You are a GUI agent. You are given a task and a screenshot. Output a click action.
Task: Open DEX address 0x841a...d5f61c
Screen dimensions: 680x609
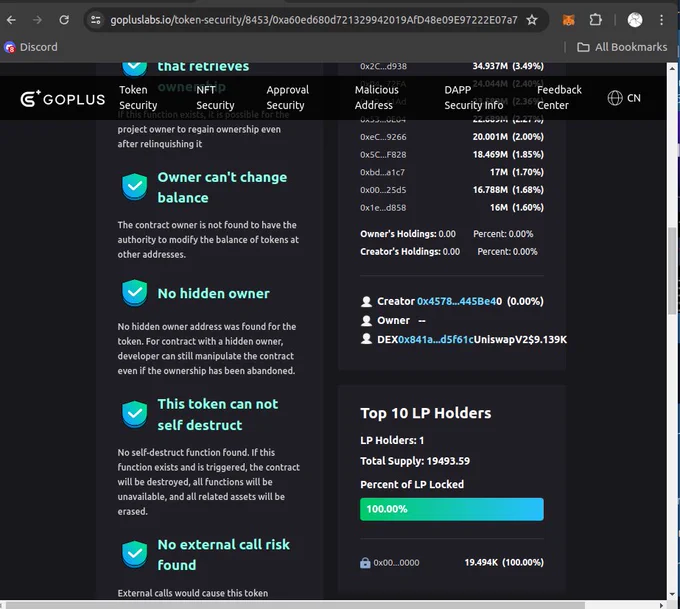coord(436,339)
